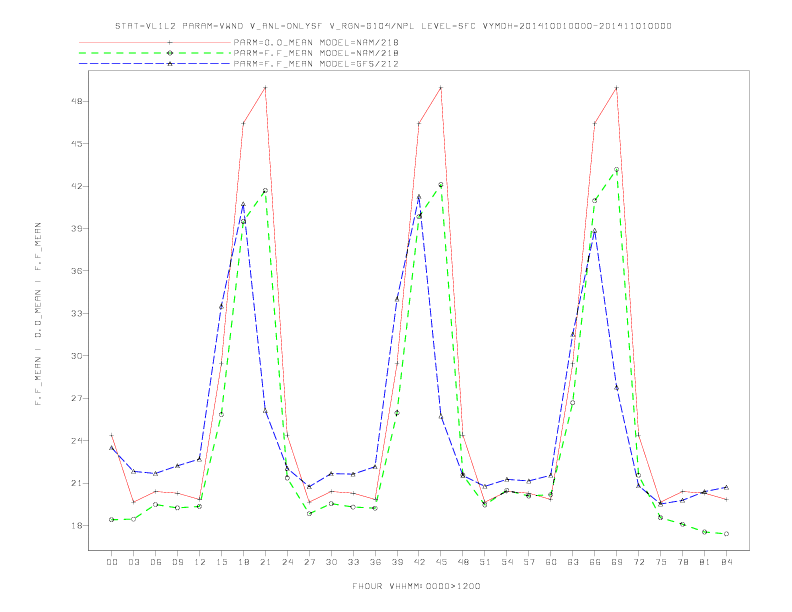This screenshot has height=612, width=792.
Task: Click y-axis tick value 18
Action: 78,526
